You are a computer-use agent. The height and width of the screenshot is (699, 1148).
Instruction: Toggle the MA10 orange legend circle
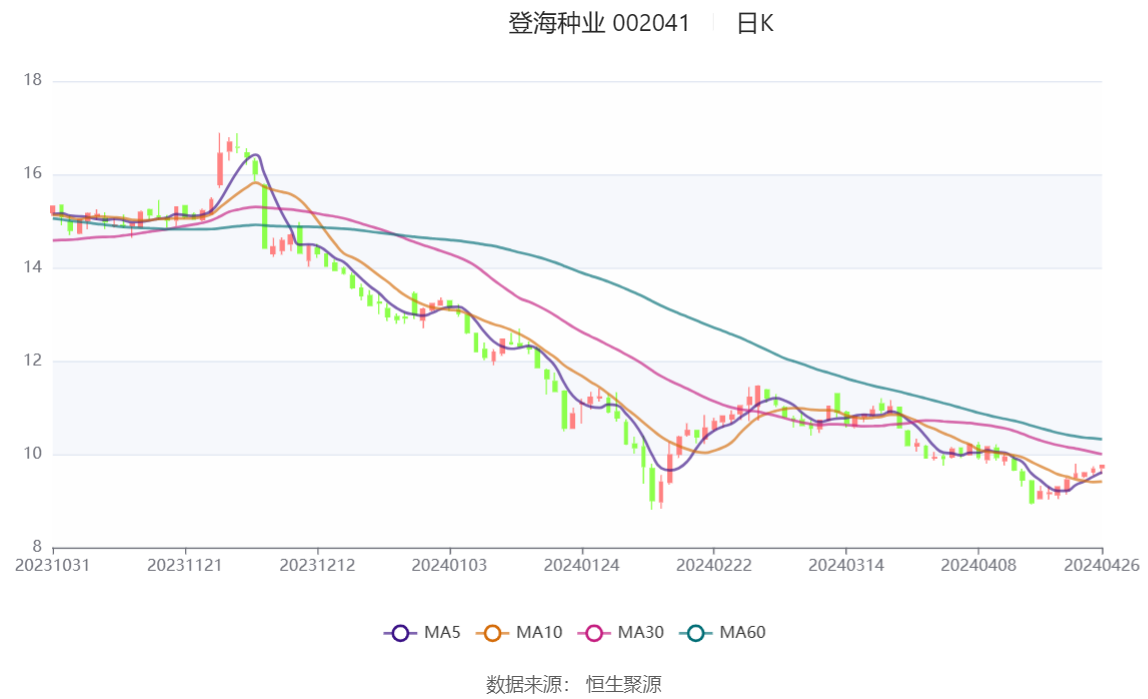pyautogui.click(x=492, y=633)
